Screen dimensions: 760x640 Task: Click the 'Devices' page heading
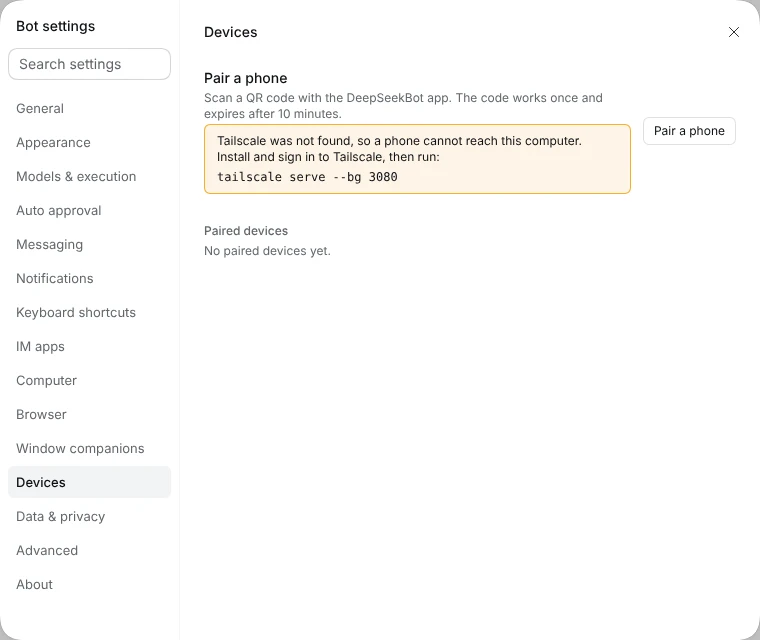(231, 32)
